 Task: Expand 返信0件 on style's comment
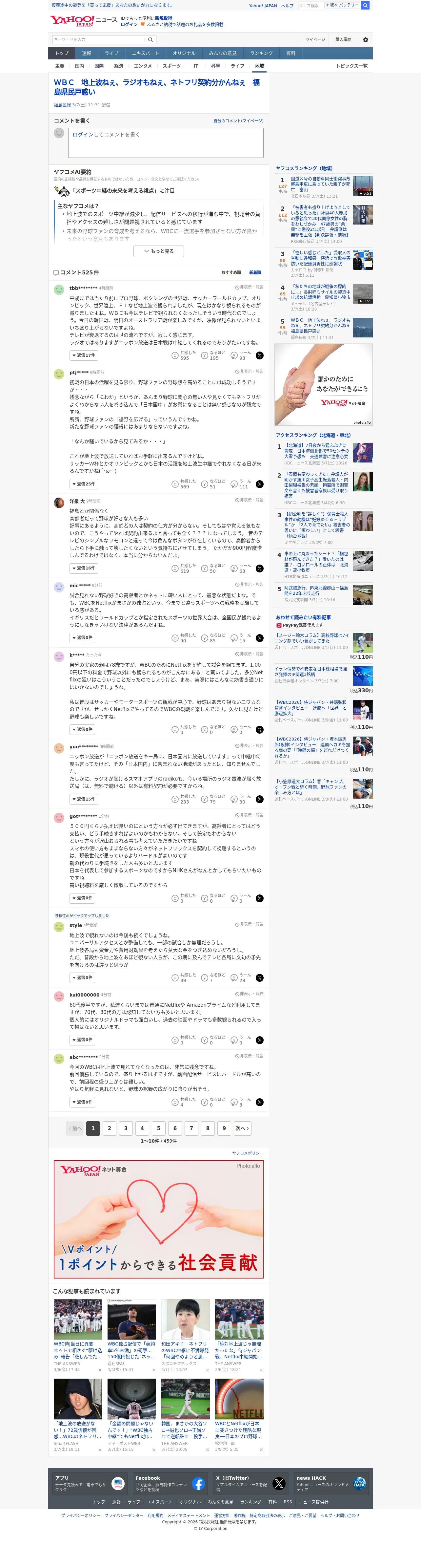[x=82, y=977]
